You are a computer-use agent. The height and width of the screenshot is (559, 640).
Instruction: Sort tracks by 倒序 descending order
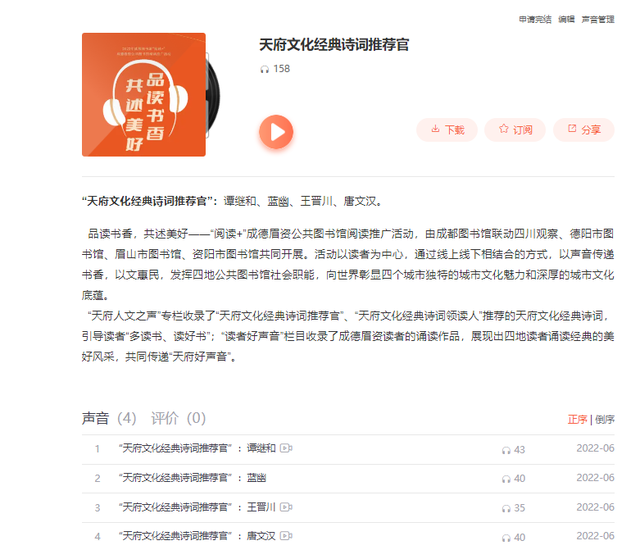pyautogui.click(x=604, y=419)
